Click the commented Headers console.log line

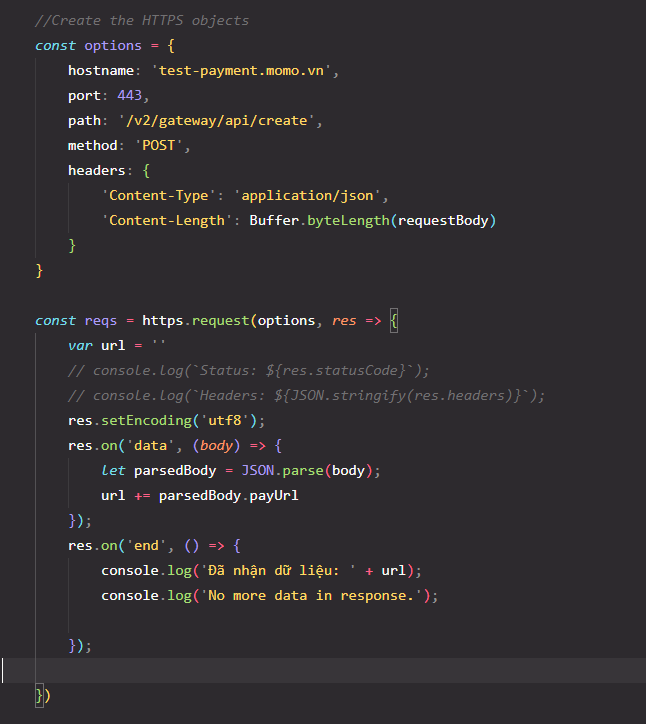point(307,395)
